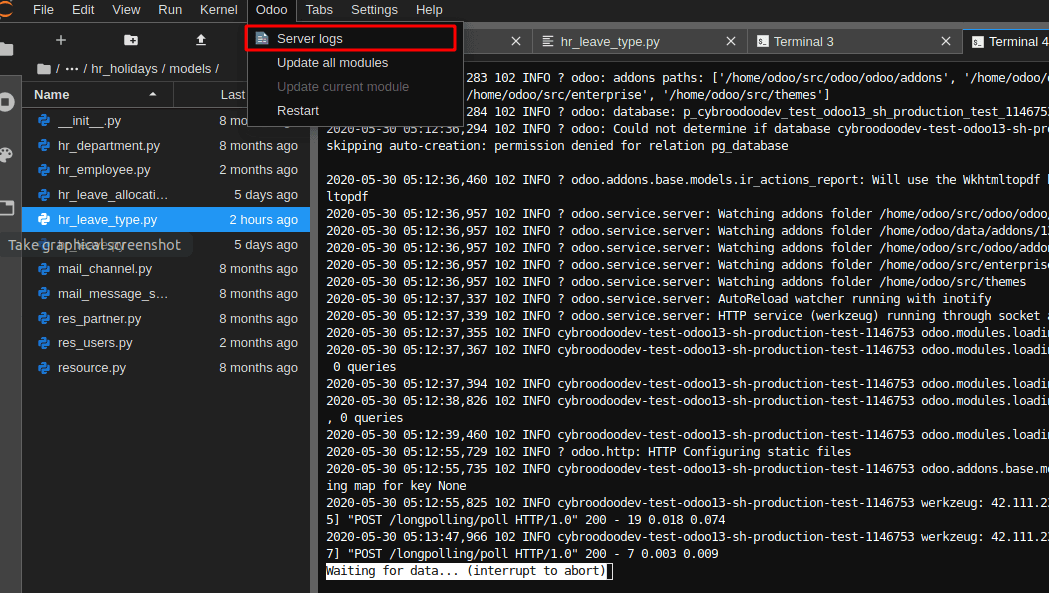Open the command palette sidebar icon
The width and height of the screenshot is (1049, 593).
[x=7, y=155]
